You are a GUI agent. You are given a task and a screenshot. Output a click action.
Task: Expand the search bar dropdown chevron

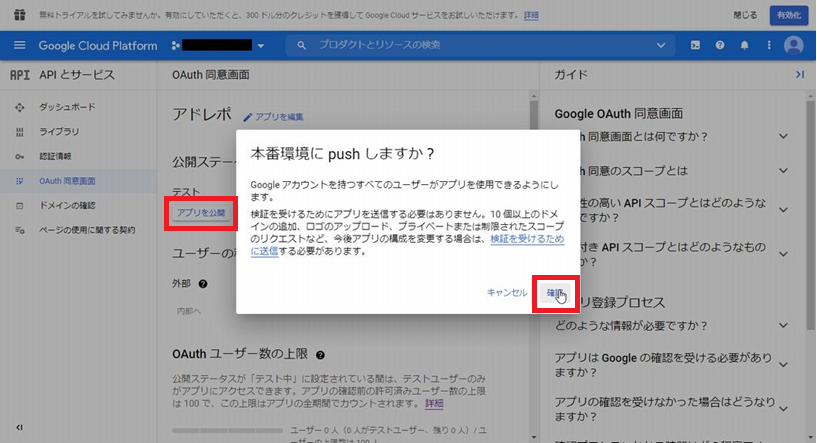pyautogui.click(x=661, y=45)
